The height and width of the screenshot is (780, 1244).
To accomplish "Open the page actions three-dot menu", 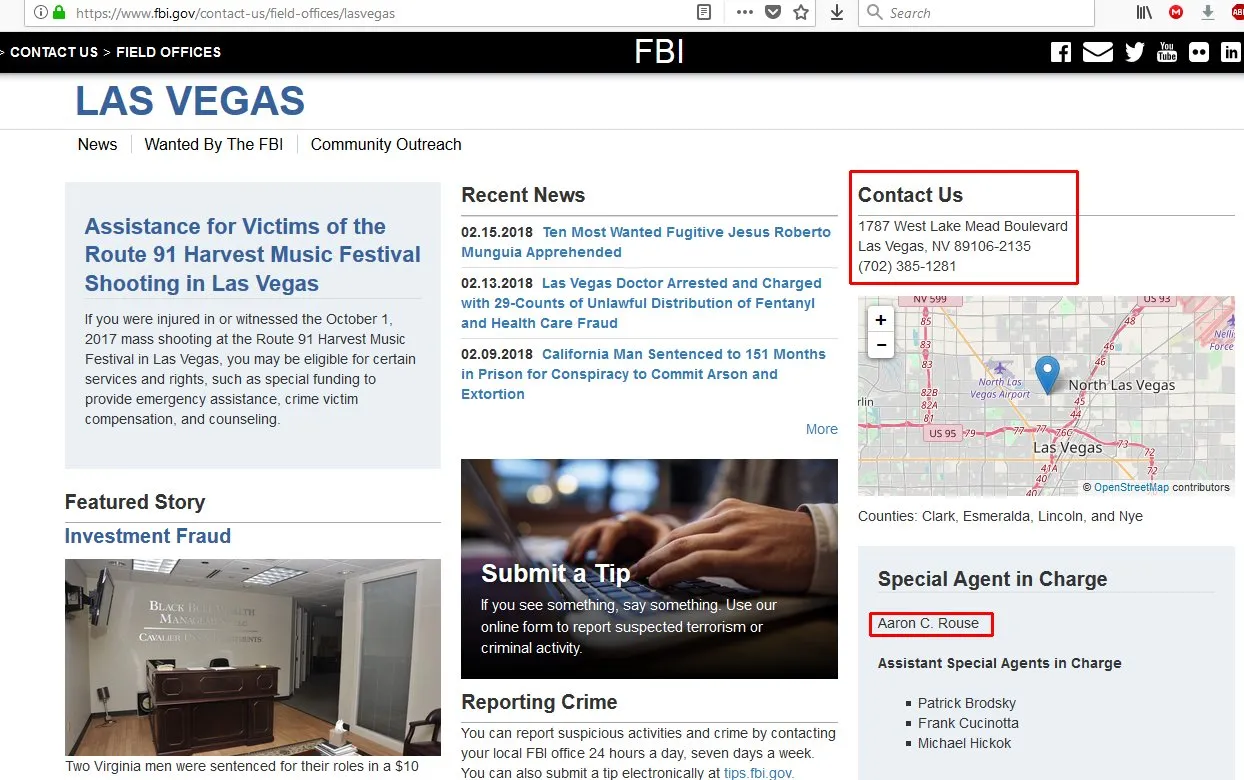I will coord(745,12).
